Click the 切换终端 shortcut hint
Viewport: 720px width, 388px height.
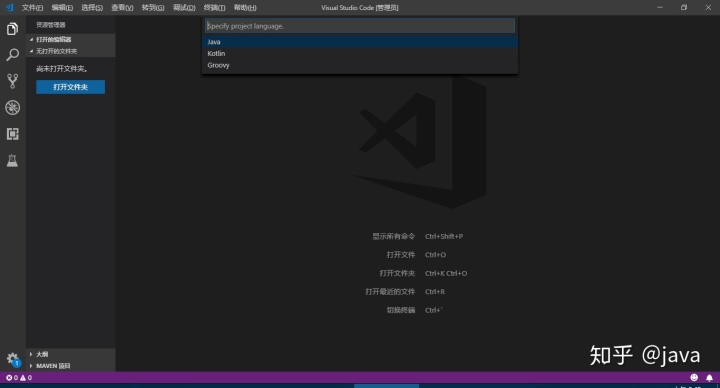[x=414, y=310]
